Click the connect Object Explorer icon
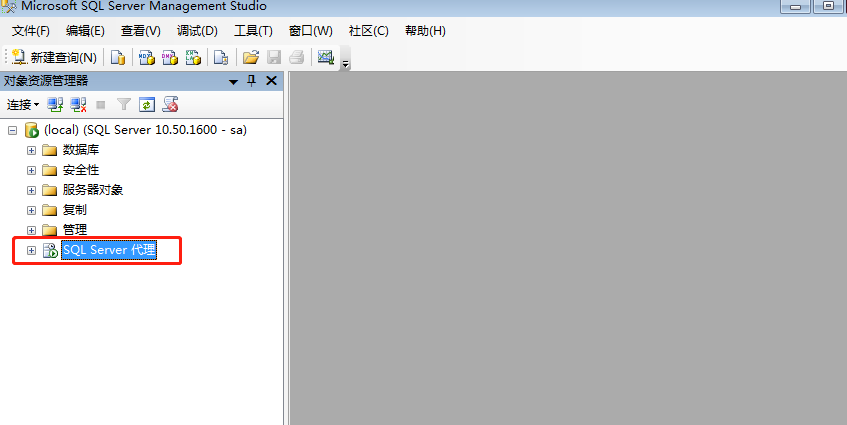The height and width of the screenshot is (425, 847). click(x=55, y=105)
